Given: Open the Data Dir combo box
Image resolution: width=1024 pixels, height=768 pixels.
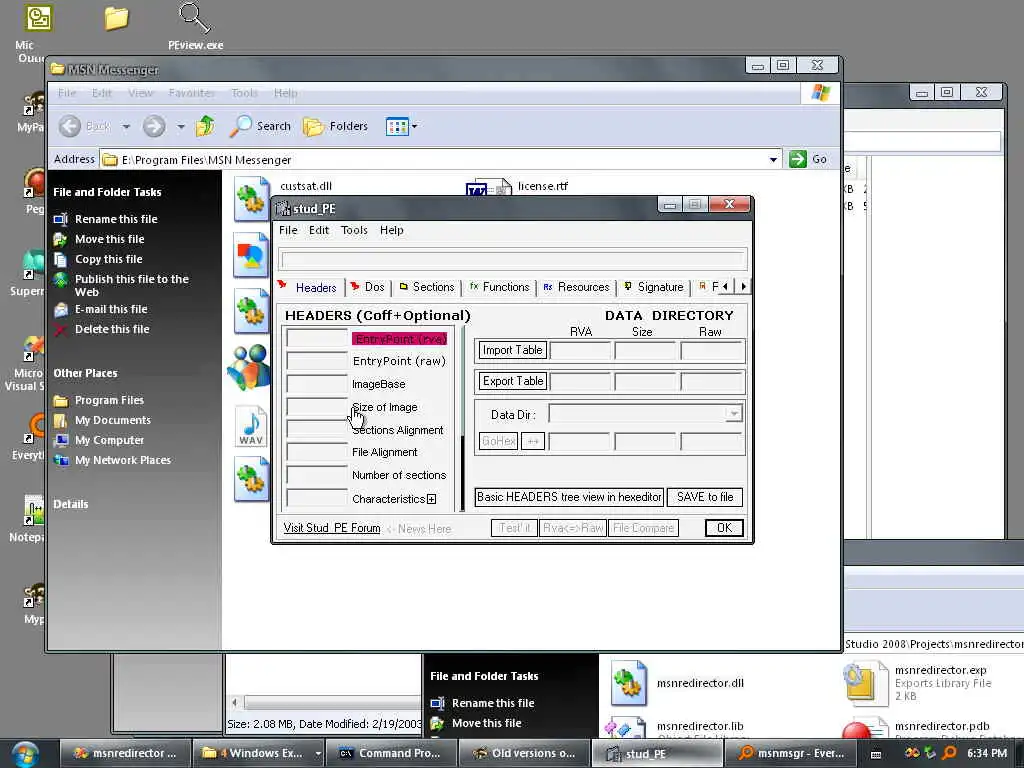Looking at the screenshot, I should 645,414.
